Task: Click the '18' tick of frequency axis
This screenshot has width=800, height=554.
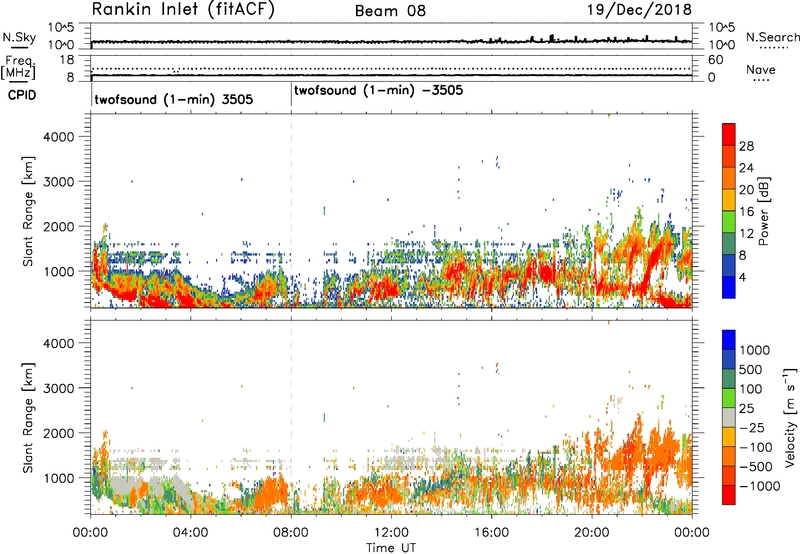Action: pos(66,60)
